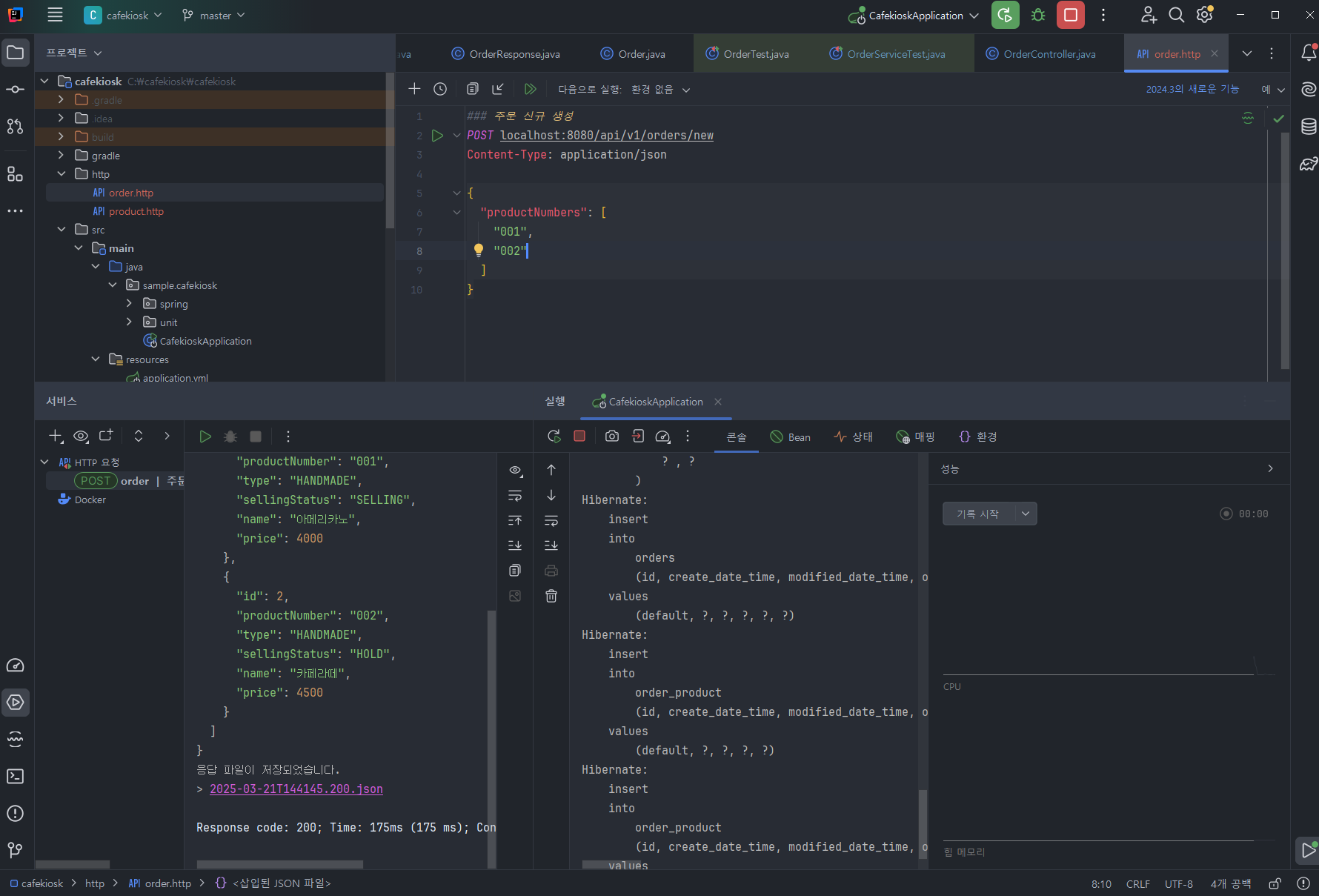Click the localhost:8080/api/v1/orders/new URL

[x=607, y=135]
